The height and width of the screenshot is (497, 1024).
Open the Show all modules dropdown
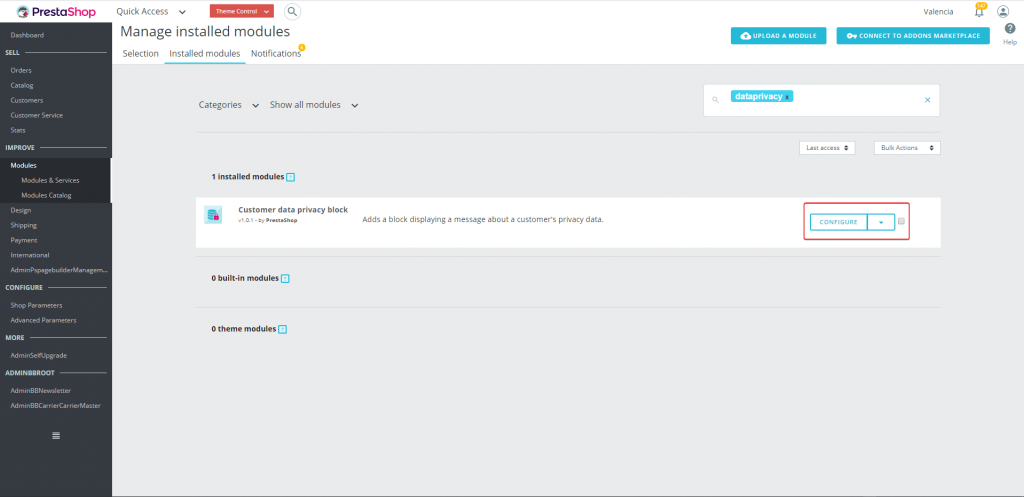click(x=314, y=105)
